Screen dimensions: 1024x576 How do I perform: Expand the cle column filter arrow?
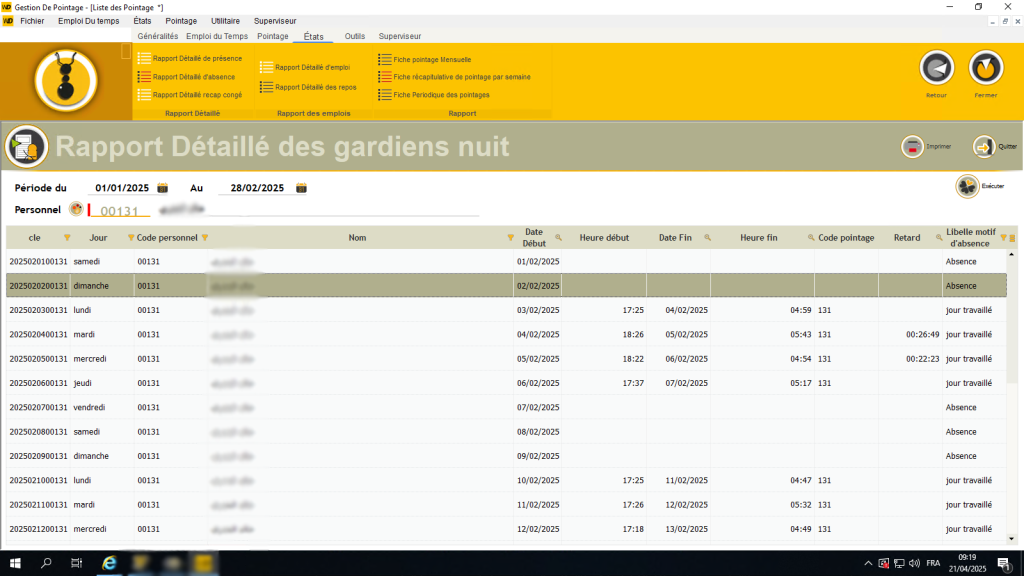click(x=66, y=238)
